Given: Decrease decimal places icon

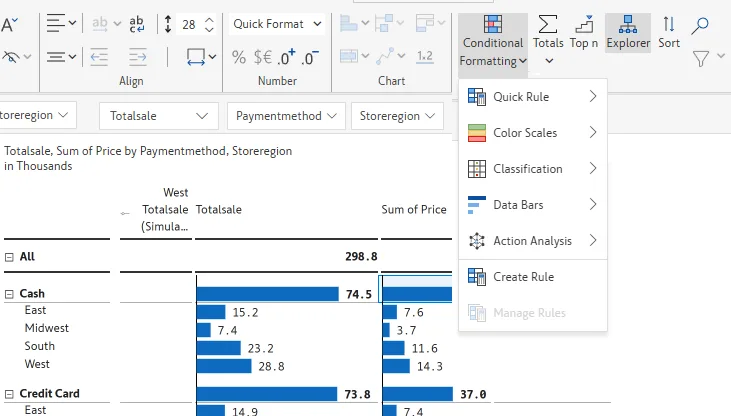Looking at the screenshot, I should pyautogui.click(x=310, y=57).
